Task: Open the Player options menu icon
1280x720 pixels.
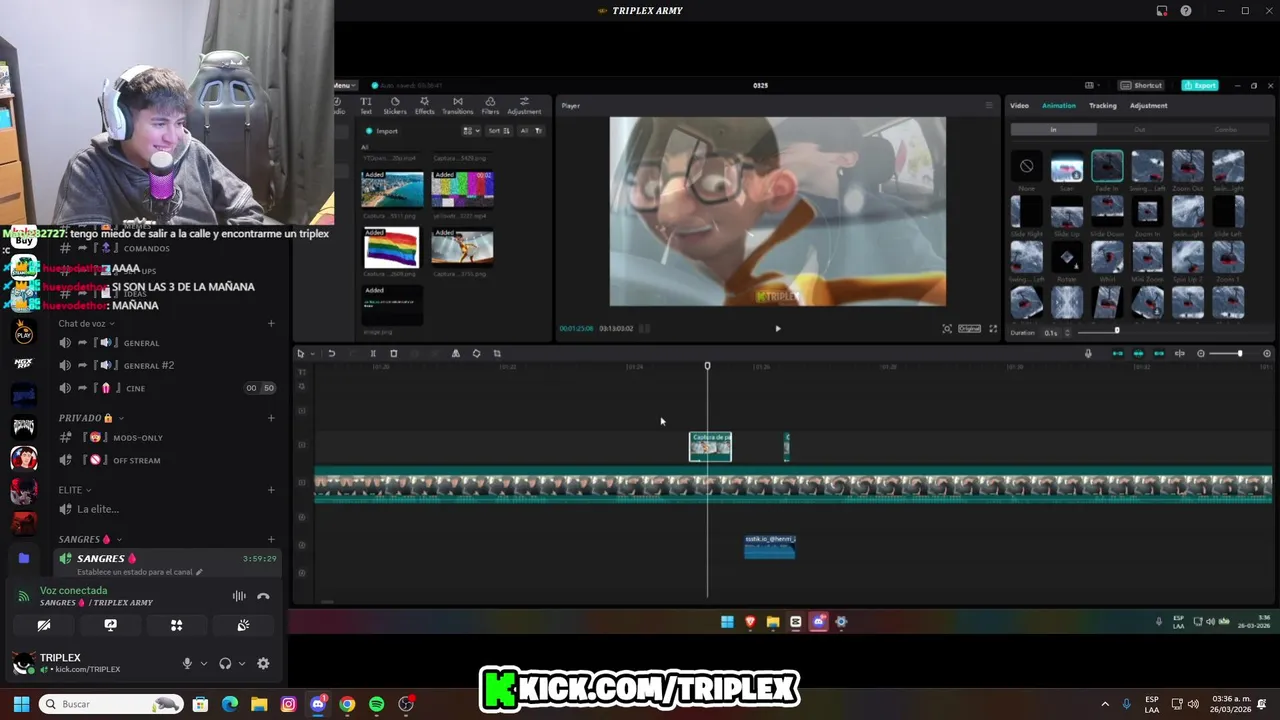Action: point(989,105)
